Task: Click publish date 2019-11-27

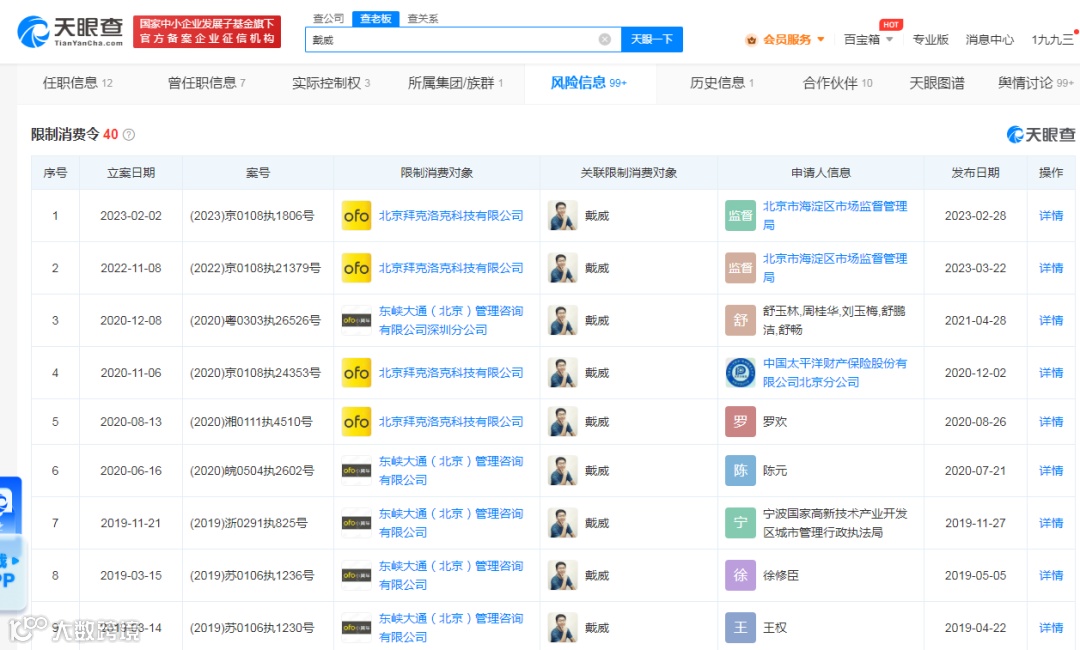Action: [x=975, y=523]
